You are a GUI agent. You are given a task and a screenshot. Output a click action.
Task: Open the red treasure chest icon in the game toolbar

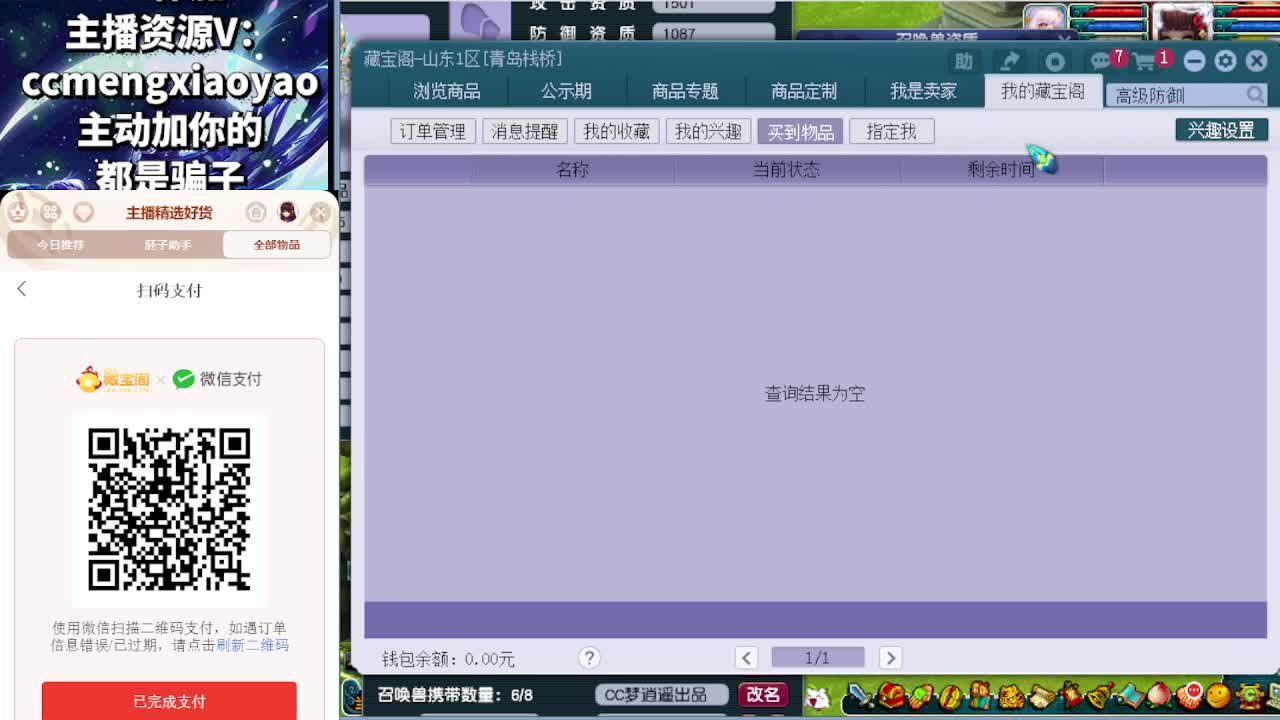pyautogui.click(x=891, y=695)
